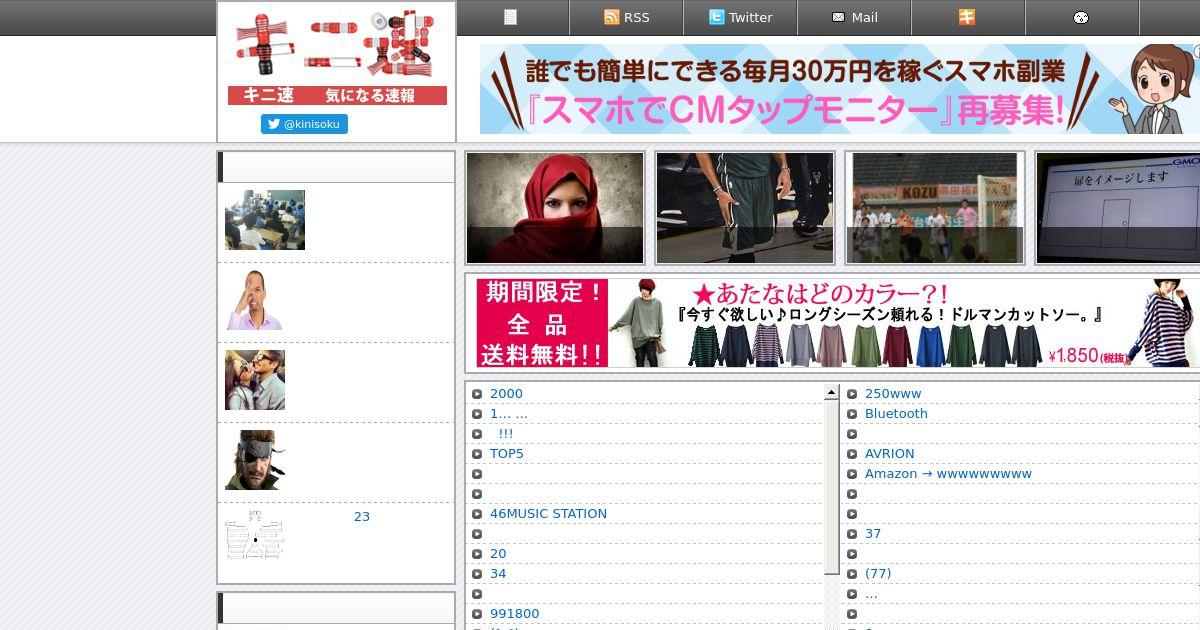Open the document page icon in the navigation bar
The image size is (1200, 630).
click(x=511, y=17)
